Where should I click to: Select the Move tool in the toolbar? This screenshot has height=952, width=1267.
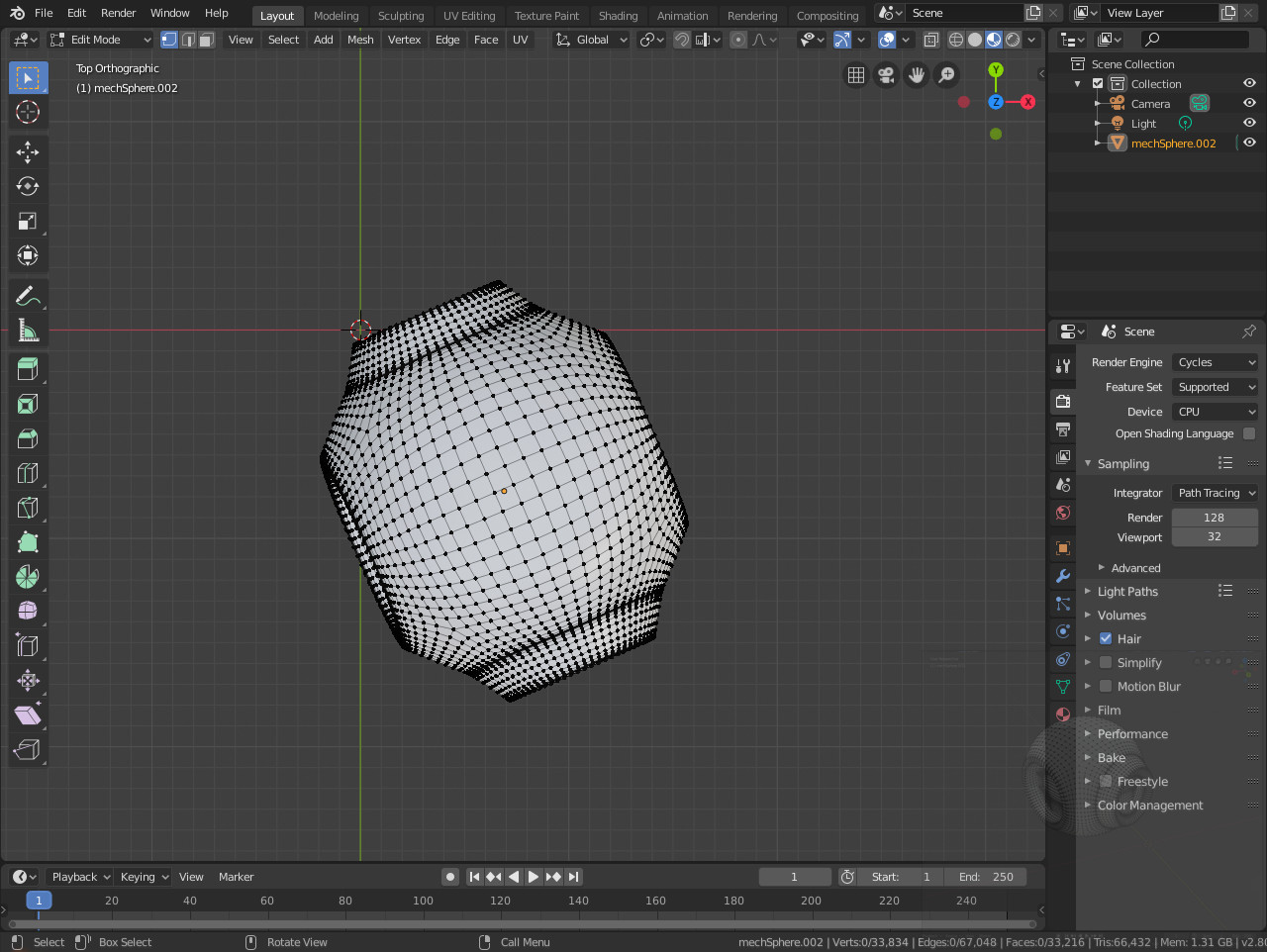[28, 151]
